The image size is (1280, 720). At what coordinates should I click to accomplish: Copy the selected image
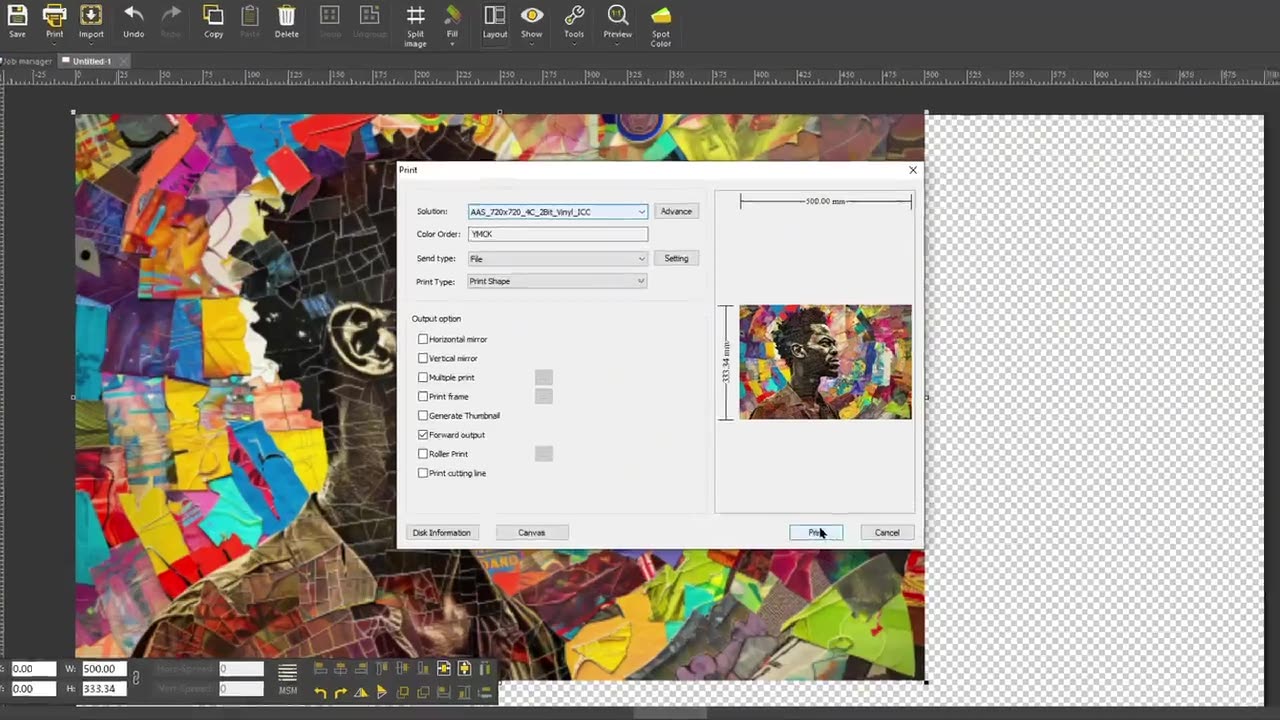pyautogui.click(x=213, y=21)
